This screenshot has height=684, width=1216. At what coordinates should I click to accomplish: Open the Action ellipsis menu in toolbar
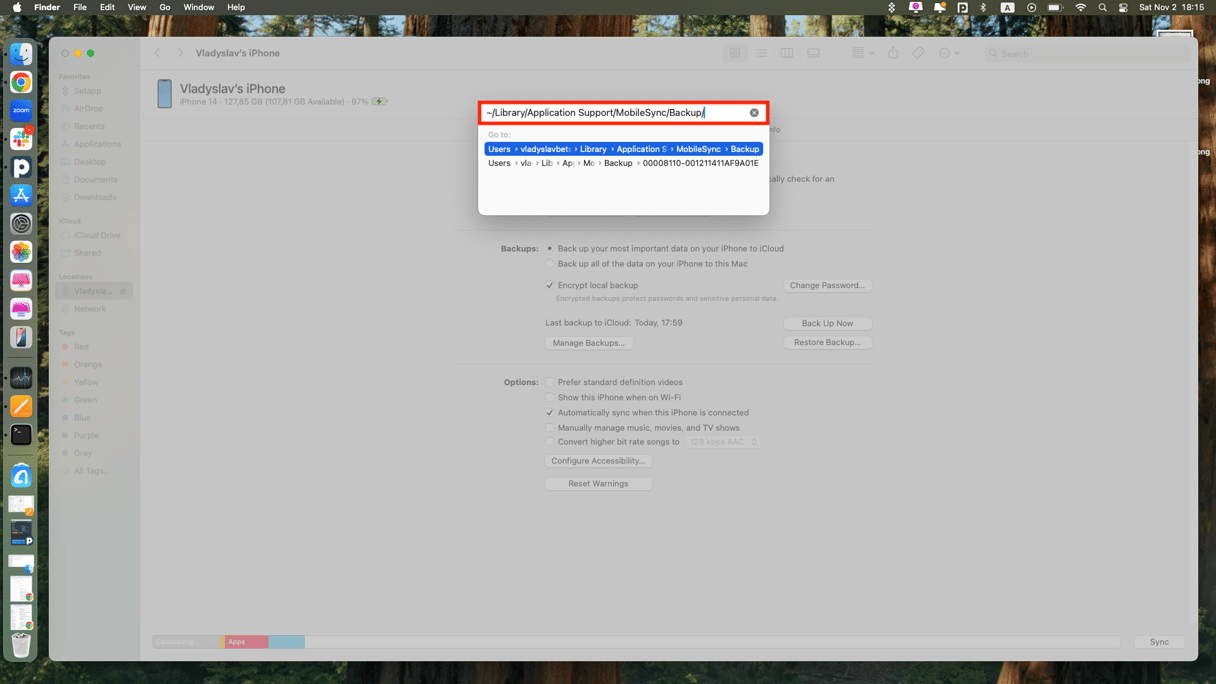tap(948, 53)
